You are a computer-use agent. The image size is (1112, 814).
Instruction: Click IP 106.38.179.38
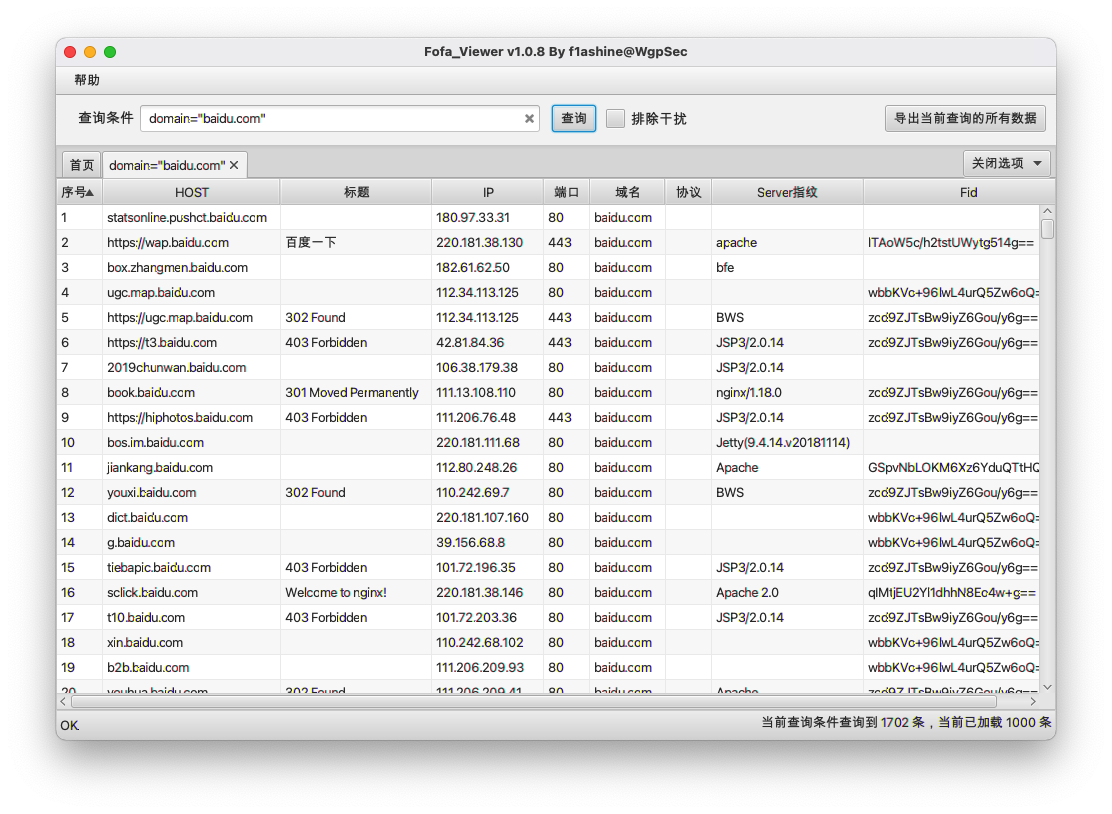click(x=477, y=367)
